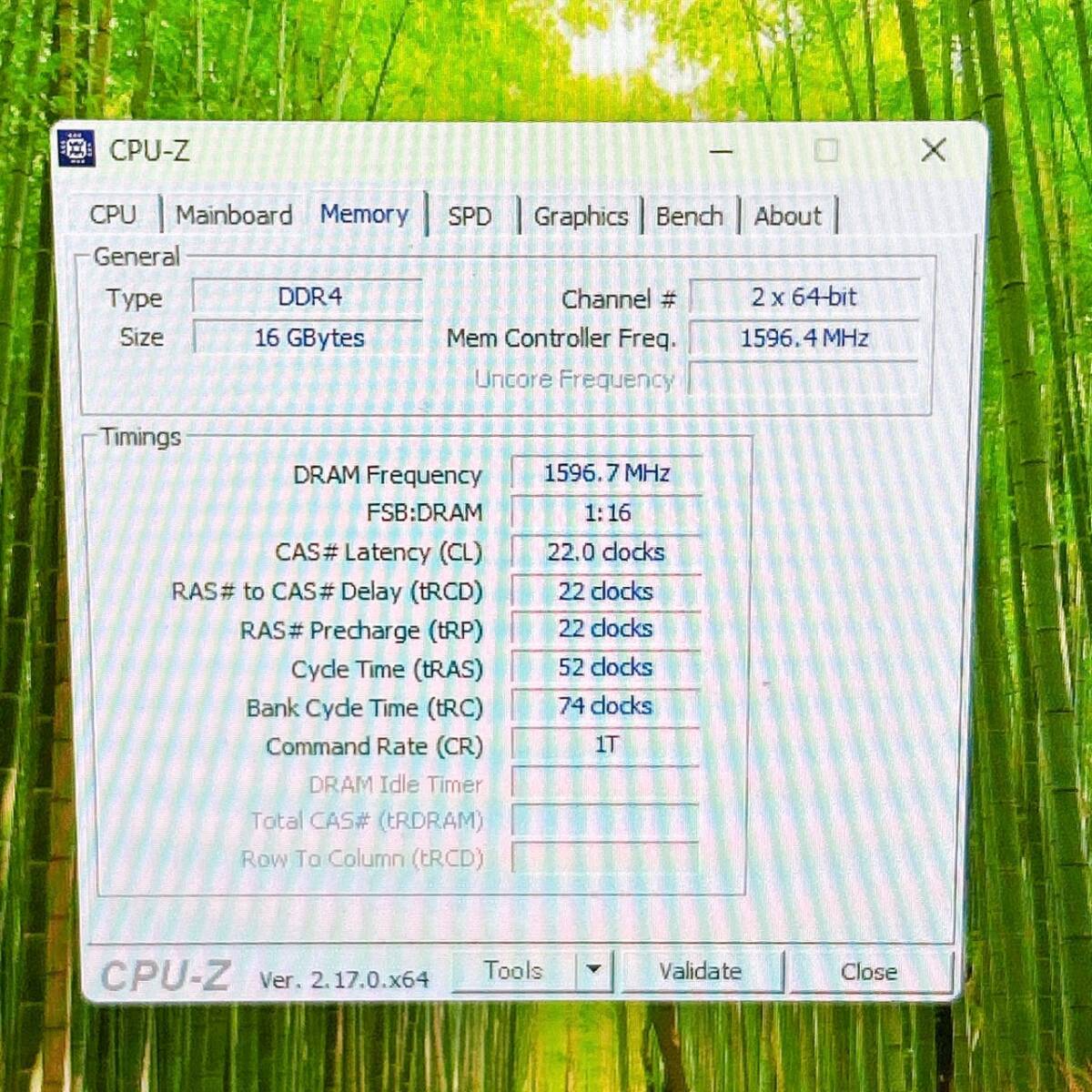The image size is (1092, 1092).
Task: Click the RAS# Precharge (tRP) label
Action: [x=361, y=631]
